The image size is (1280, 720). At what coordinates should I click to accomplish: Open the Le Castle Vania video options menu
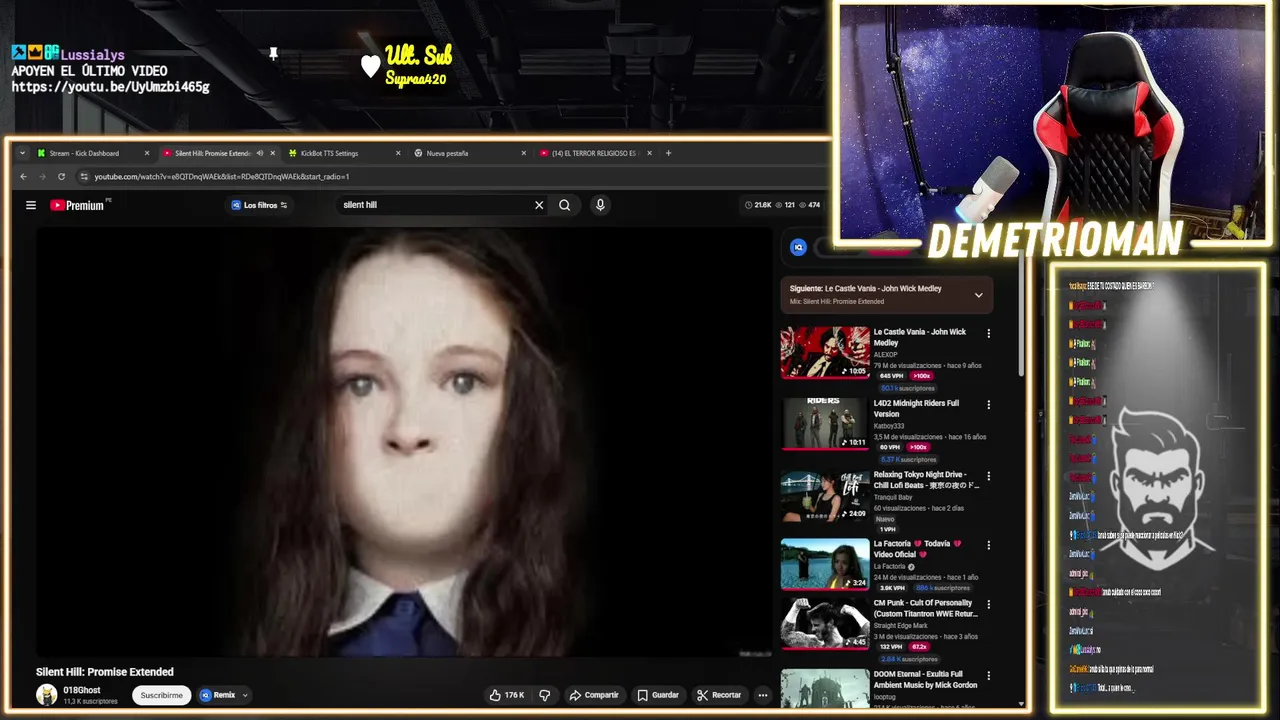pos(989,334)
